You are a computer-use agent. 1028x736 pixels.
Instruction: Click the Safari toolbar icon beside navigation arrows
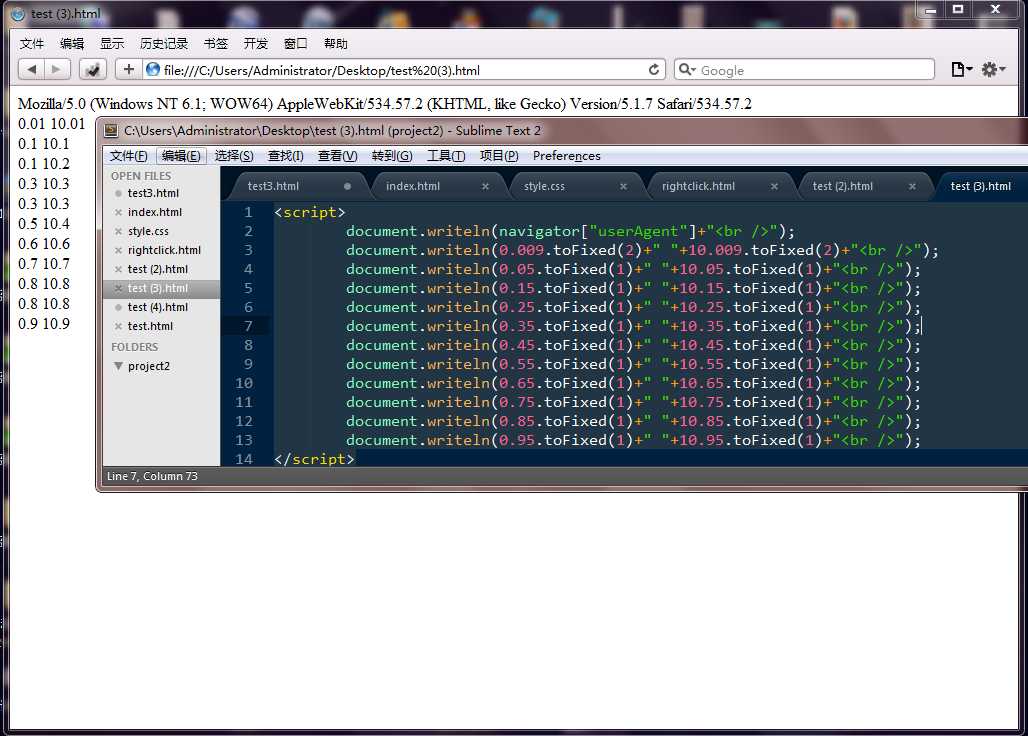point(92,69)
